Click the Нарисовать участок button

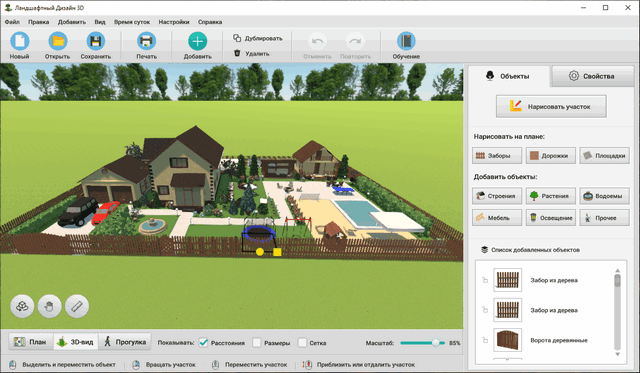coord(551,107)
